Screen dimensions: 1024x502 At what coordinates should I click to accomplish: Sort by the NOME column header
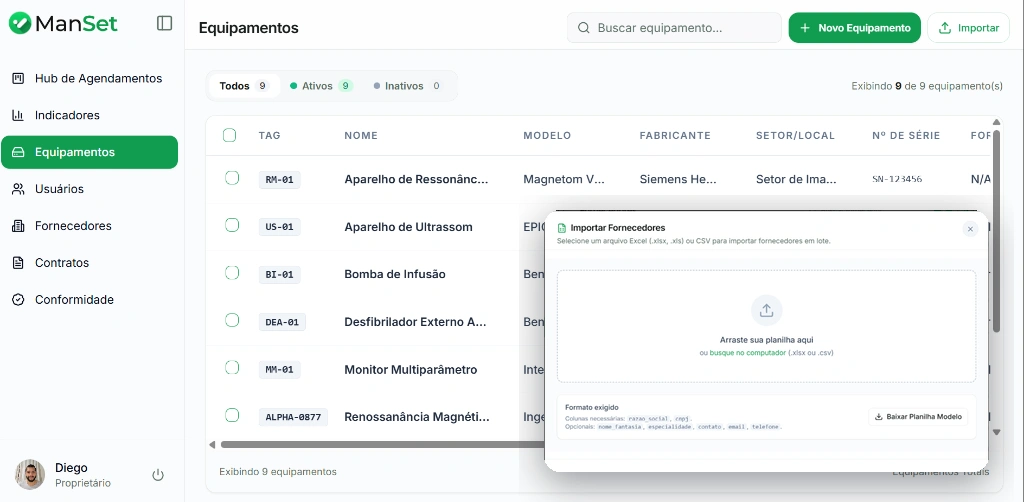[x=361, y=136]
